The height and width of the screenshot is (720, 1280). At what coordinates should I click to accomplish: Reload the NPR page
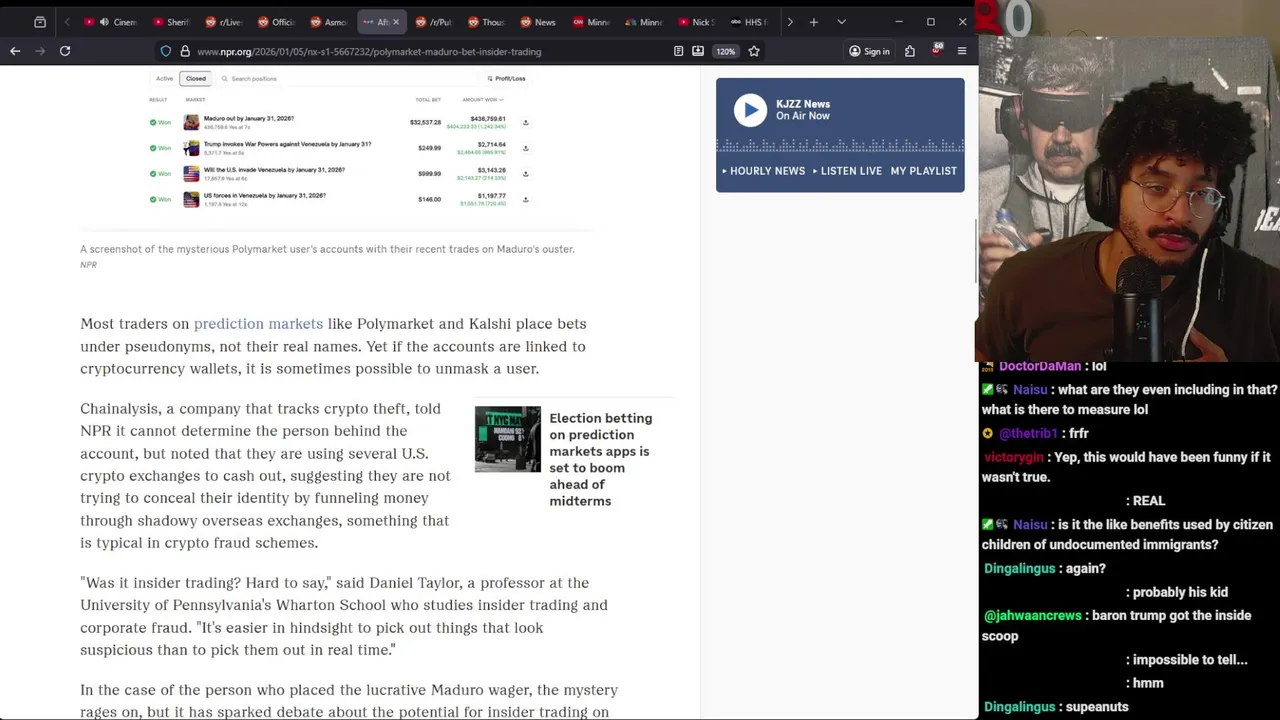point(65,51)
